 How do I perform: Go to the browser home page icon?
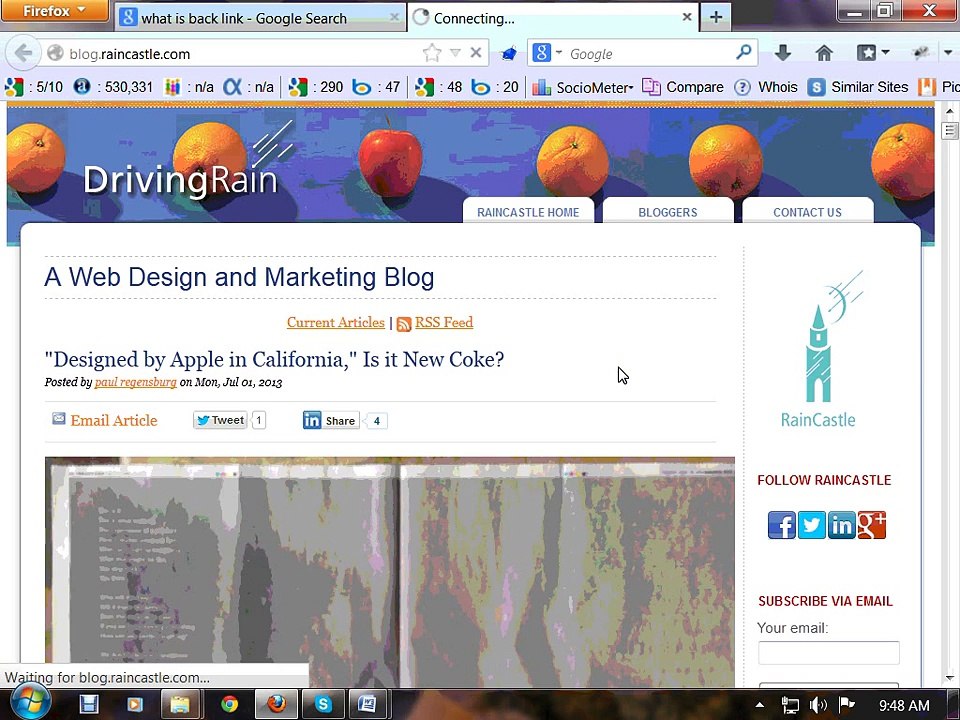point(824,53)
